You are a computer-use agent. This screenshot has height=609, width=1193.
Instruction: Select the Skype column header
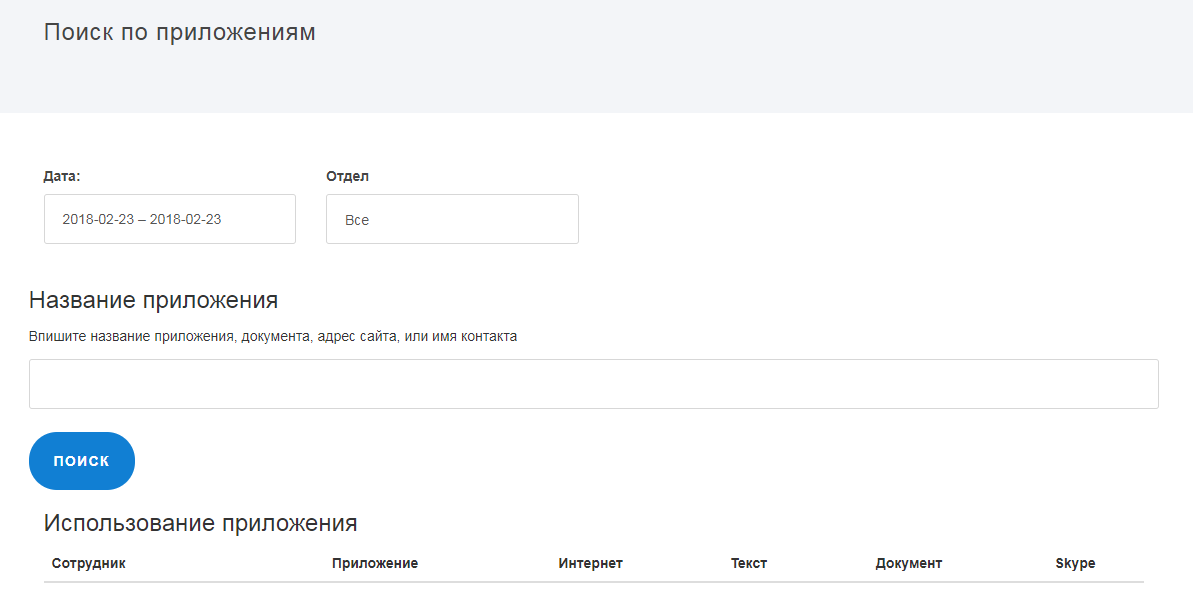tap(1075, 563)
